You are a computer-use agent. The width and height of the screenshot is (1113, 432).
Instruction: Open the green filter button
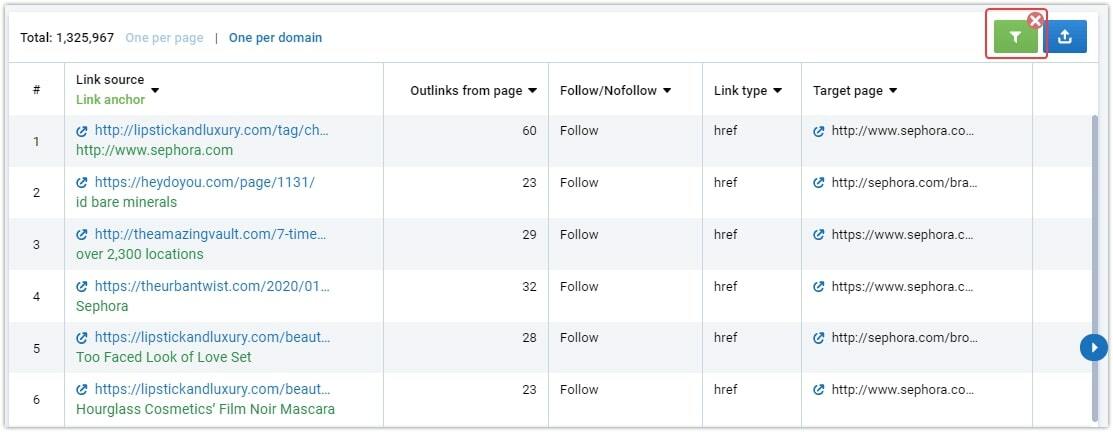point(1016,37)
